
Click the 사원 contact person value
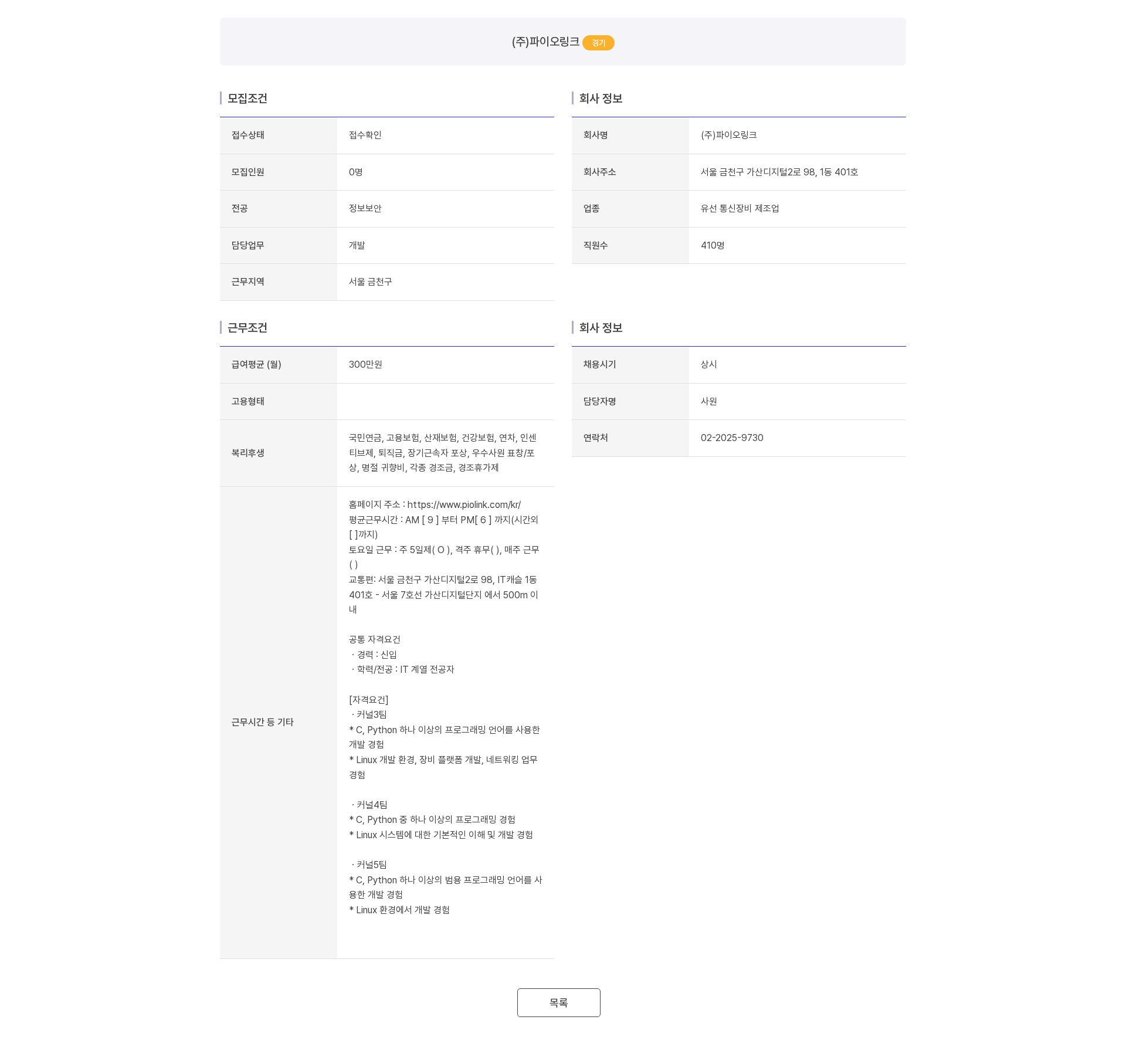click(709, 401)
